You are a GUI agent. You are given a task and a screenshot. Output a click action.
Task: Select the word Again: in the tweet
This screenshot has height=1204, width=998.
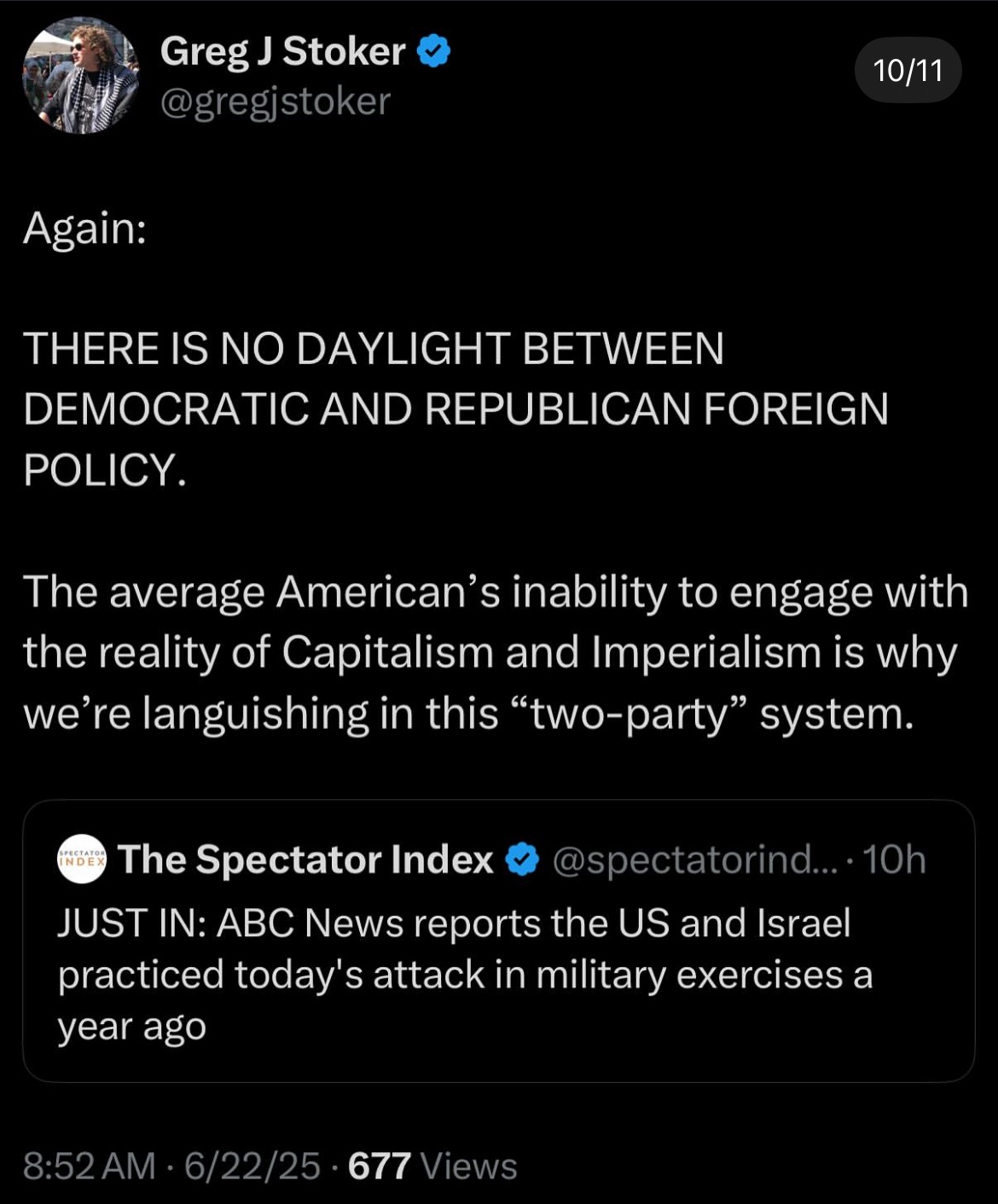coord(84,229)
